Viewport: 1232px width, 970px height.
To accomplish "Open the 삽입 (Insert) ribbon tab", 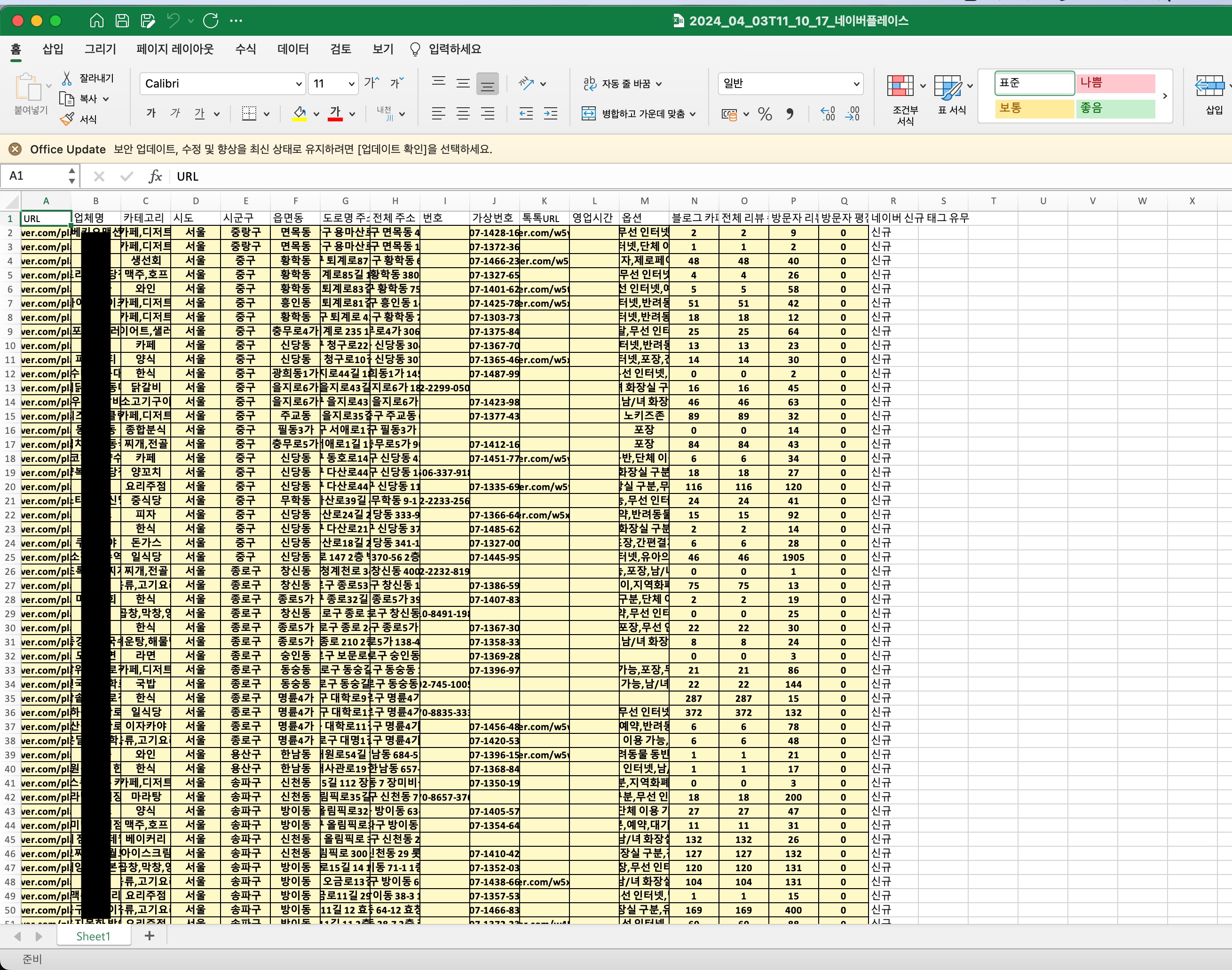I will (53, 49).
